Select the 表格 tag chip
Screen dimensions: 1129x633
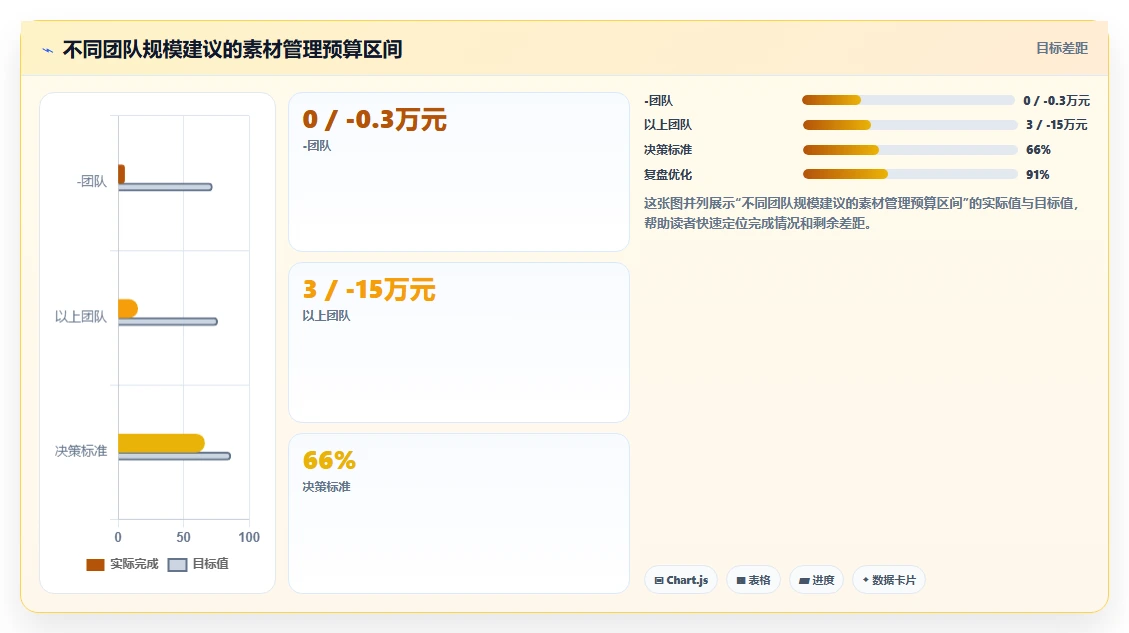click(x=753, y=580)
